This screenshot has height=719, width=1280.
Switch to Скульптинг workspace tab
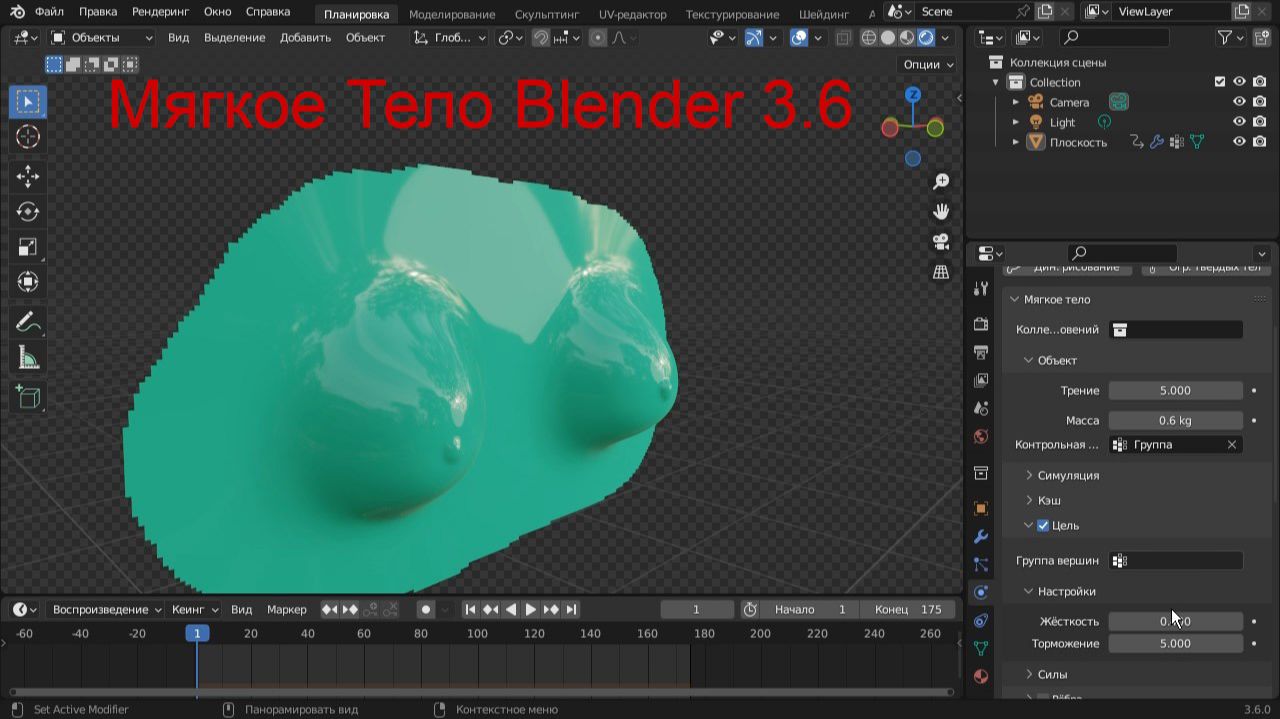click(547, 14)
